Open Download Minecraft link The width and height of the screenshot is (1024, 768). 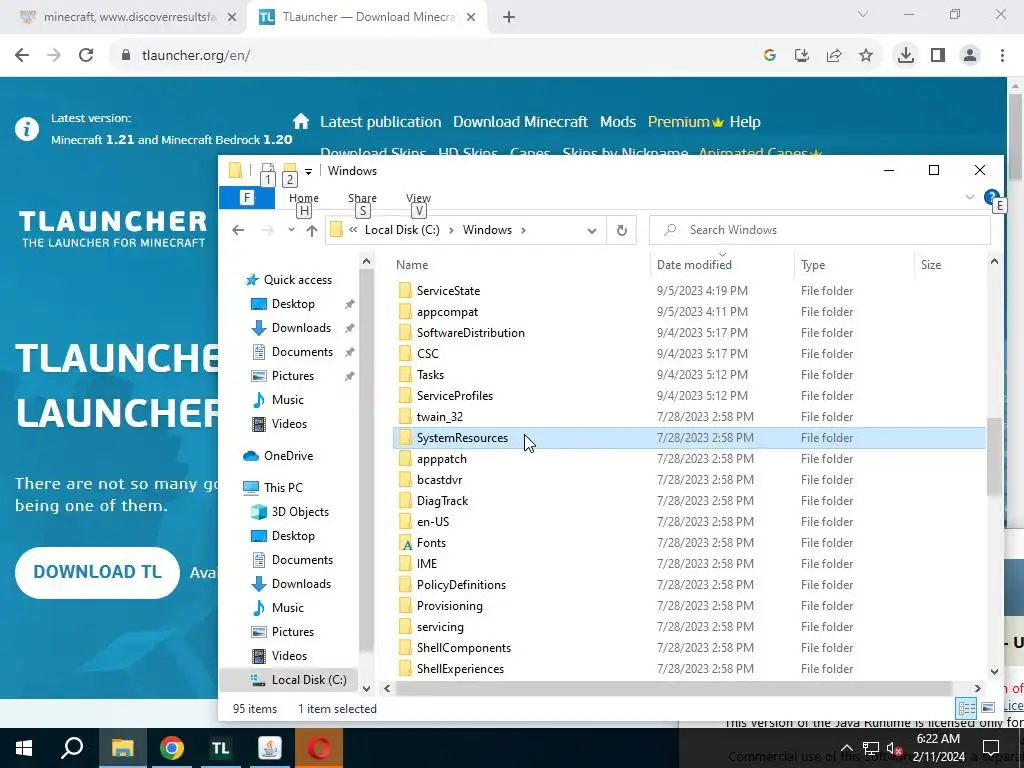pyautogui.click(x=520, y=121)
